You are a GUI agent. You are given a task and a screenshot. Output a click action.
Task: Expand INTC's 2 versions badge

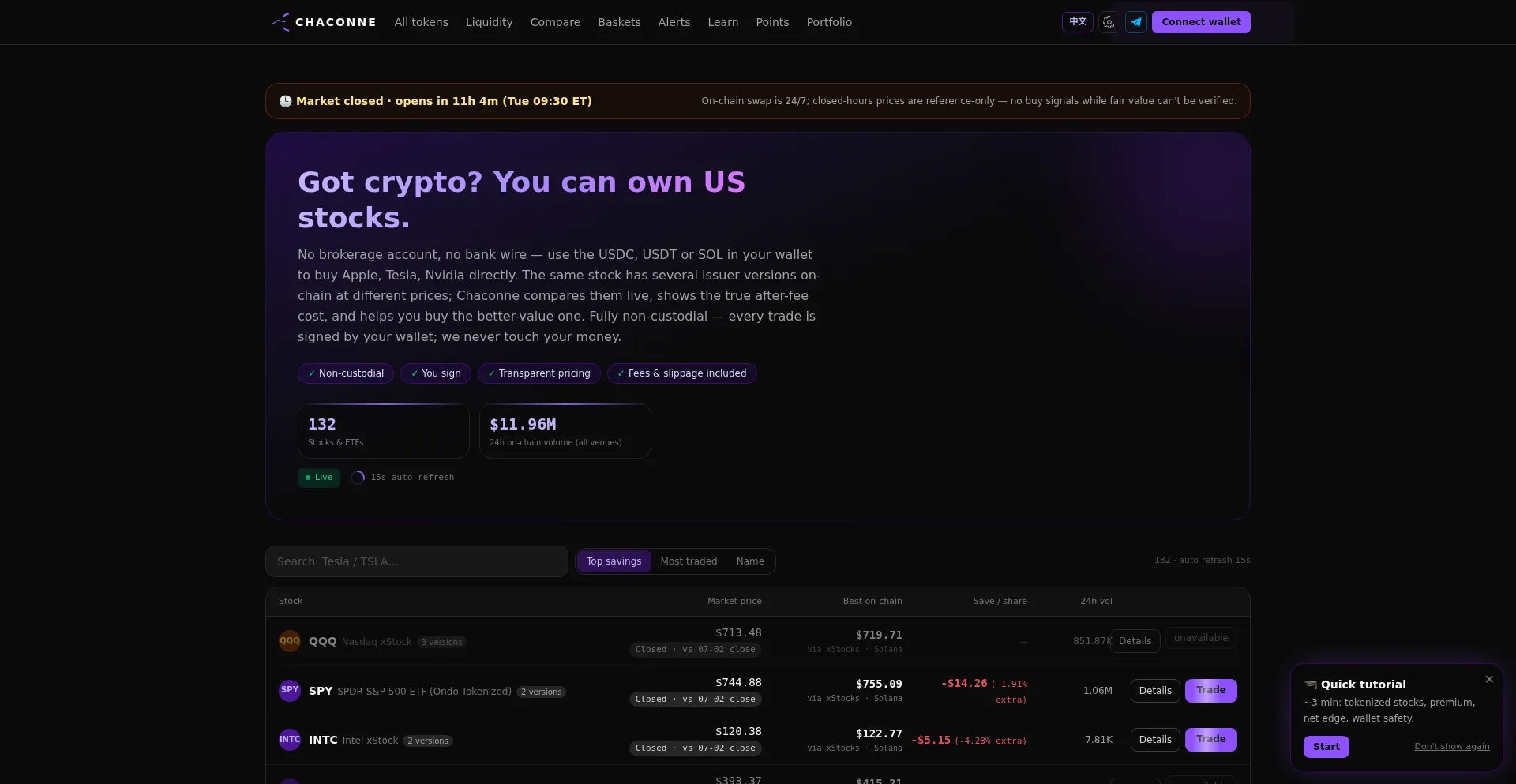click(428, 741)
